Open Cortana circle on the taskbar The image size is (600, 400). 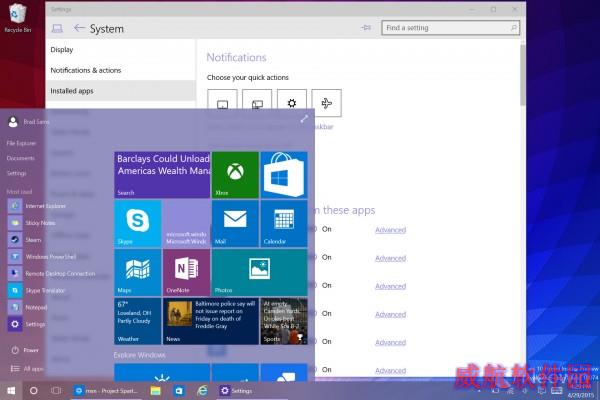tap(34, 390)
